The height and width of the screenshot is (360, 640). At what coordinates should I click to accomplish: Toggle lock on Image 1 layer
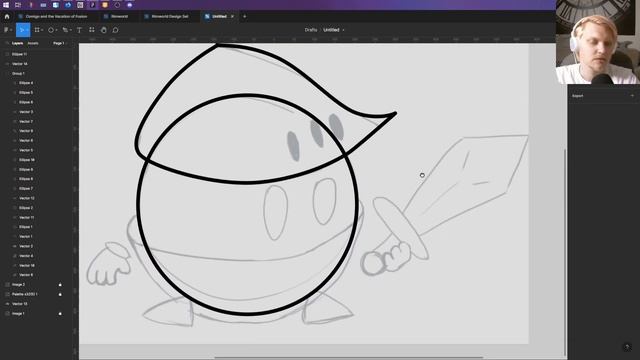coord(60,313)
